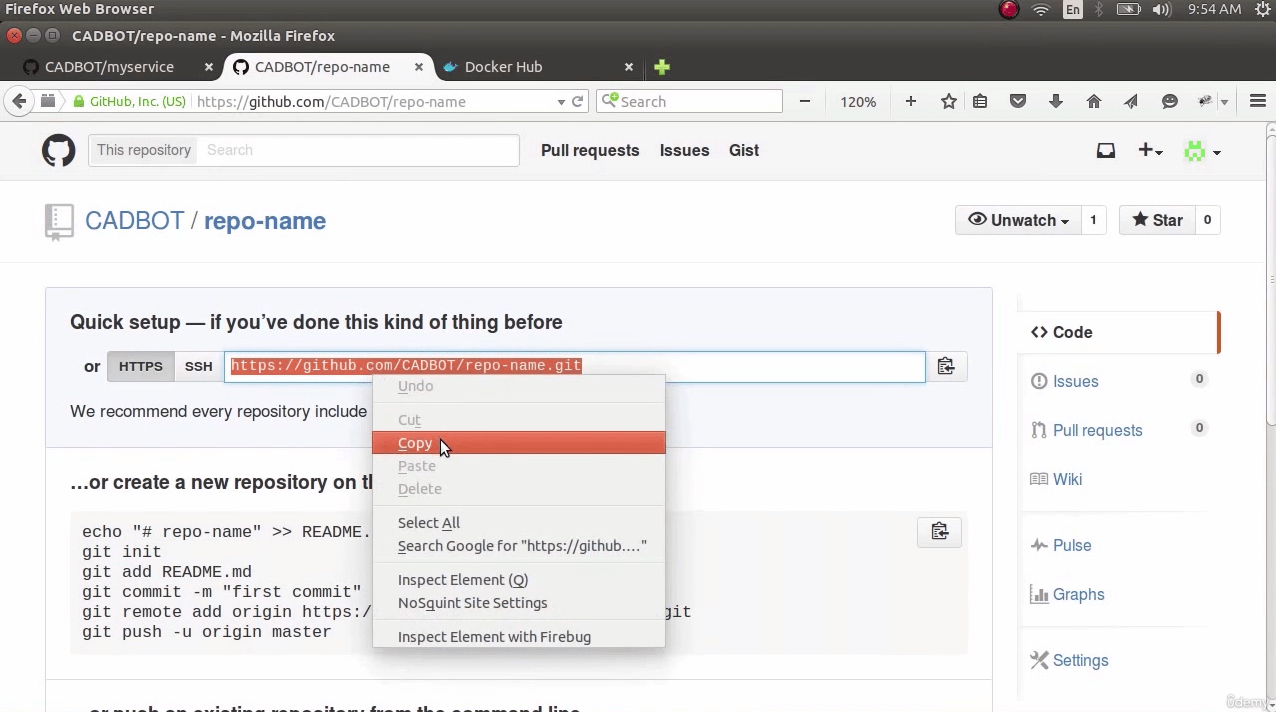
Task: Copy clone URL with the clipboard icon
Action: point(946,366)
